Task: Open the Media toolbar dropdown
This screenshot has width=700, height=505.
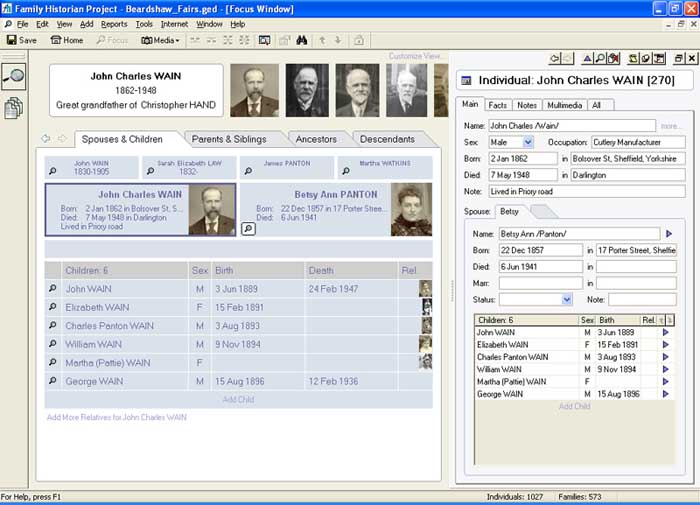Action: point(160,40)
